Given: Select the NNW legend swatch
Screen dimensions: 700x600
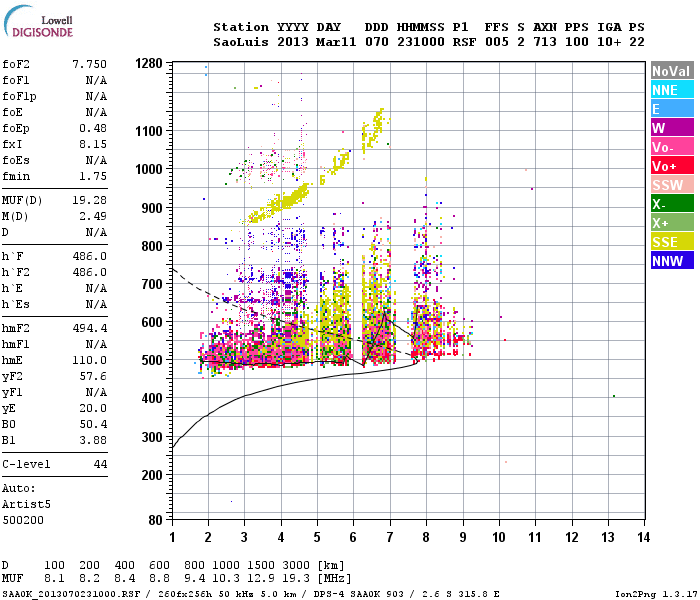Looking at the screenshot, I should pyautogui.click(x=672, y=260).
